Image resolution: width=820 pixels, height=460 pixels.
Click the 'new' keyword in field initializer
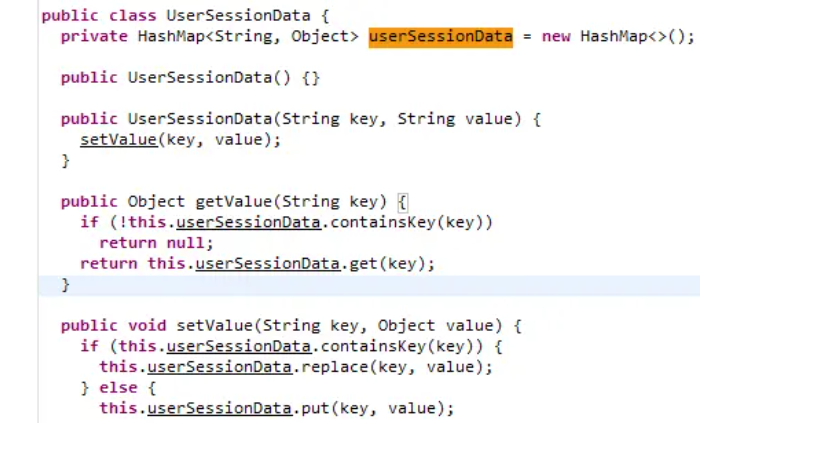click(556, 37)
